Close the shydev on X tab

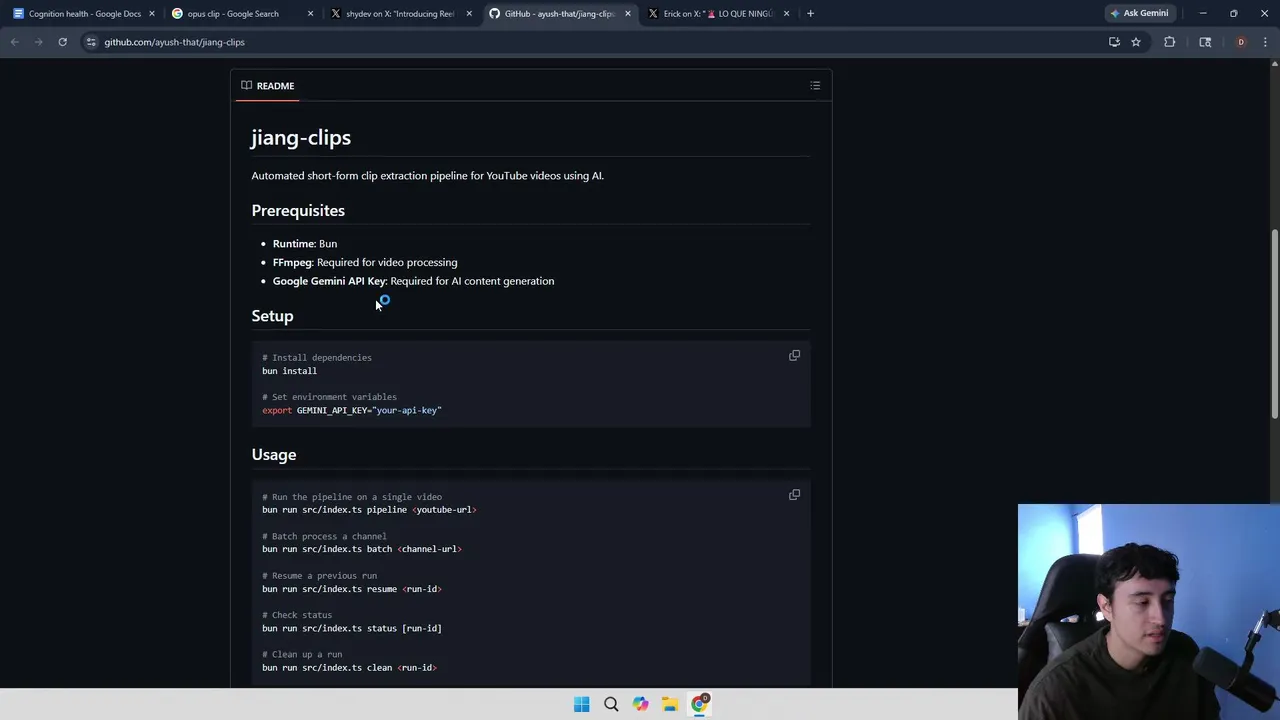[x=469, y=14]
